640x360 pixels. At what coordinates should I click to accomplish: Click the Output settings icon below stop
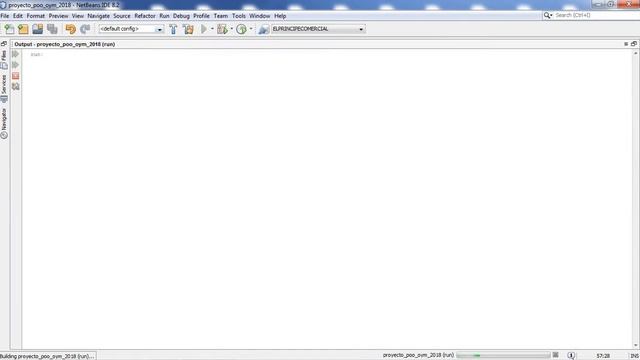16,87
